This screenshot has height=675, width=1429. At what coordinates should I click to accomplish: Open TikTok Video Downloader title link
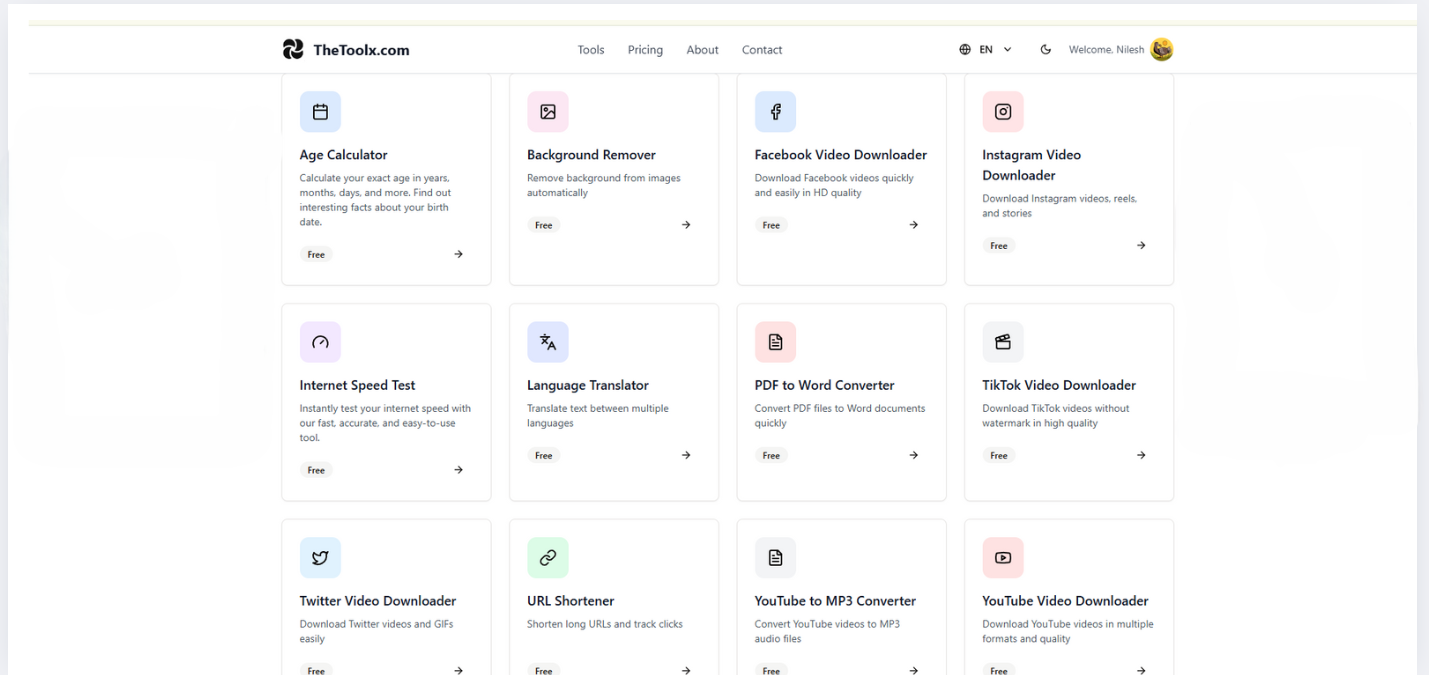[1059, 385]
